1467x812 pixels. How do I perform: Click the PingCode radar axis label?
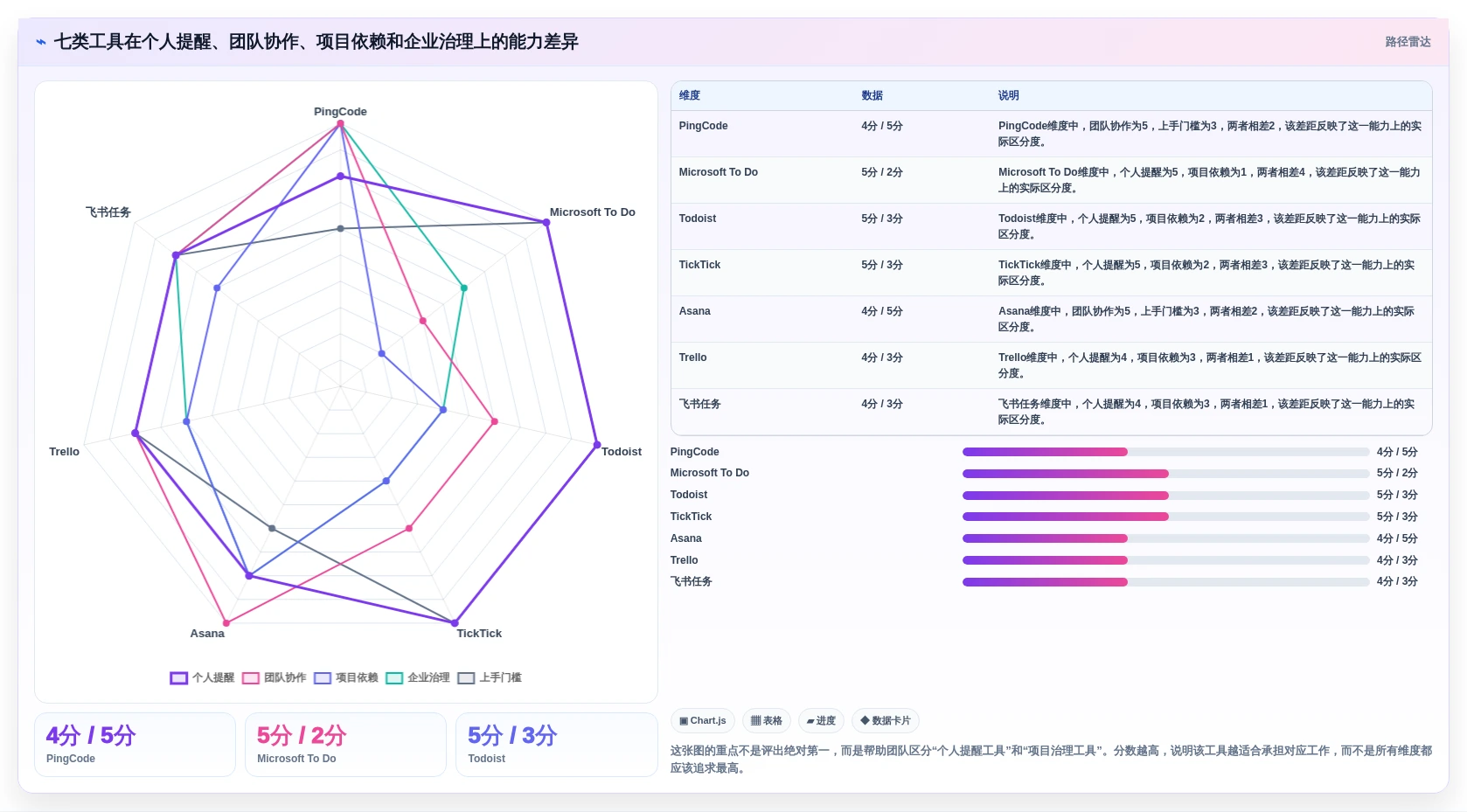pyautogui.click(x=340, y=112)
